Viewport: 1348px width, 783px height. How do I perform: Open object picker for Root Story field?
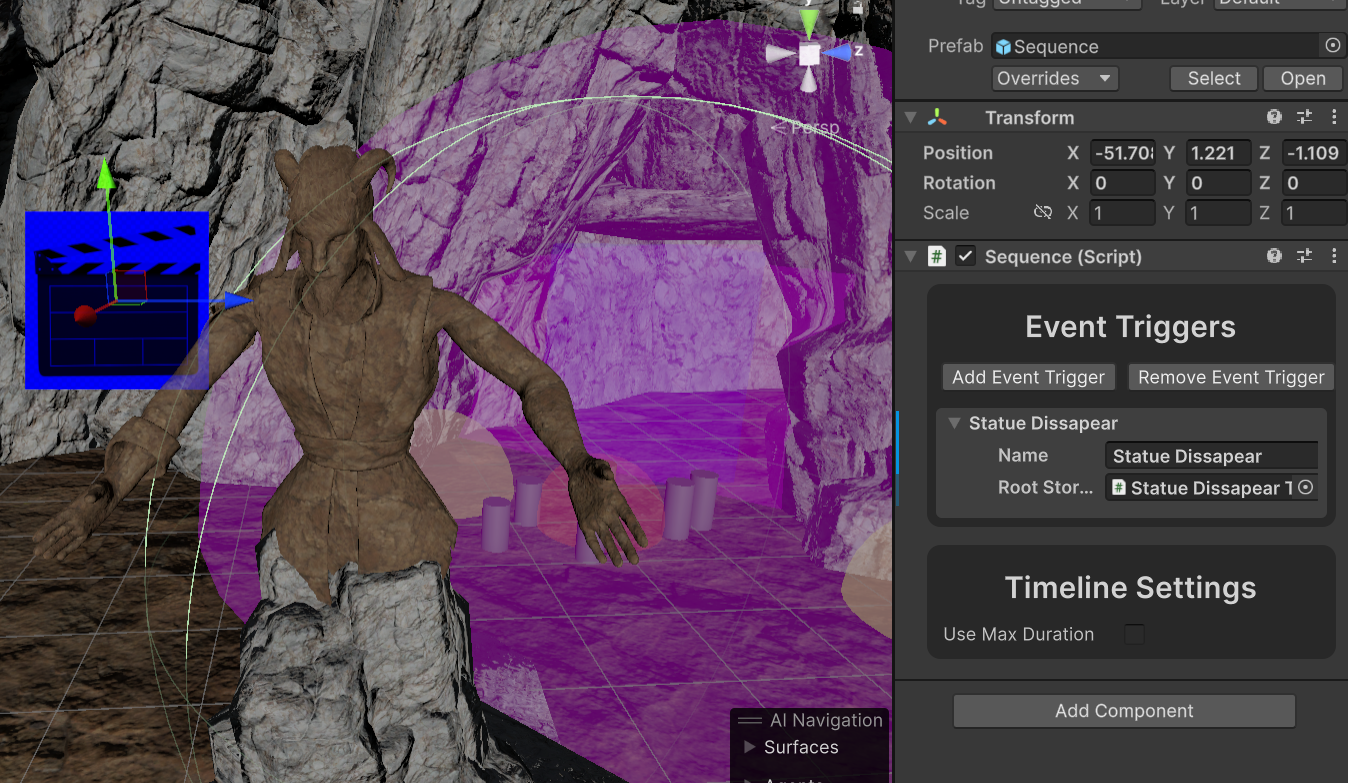tap(1305, 487)
